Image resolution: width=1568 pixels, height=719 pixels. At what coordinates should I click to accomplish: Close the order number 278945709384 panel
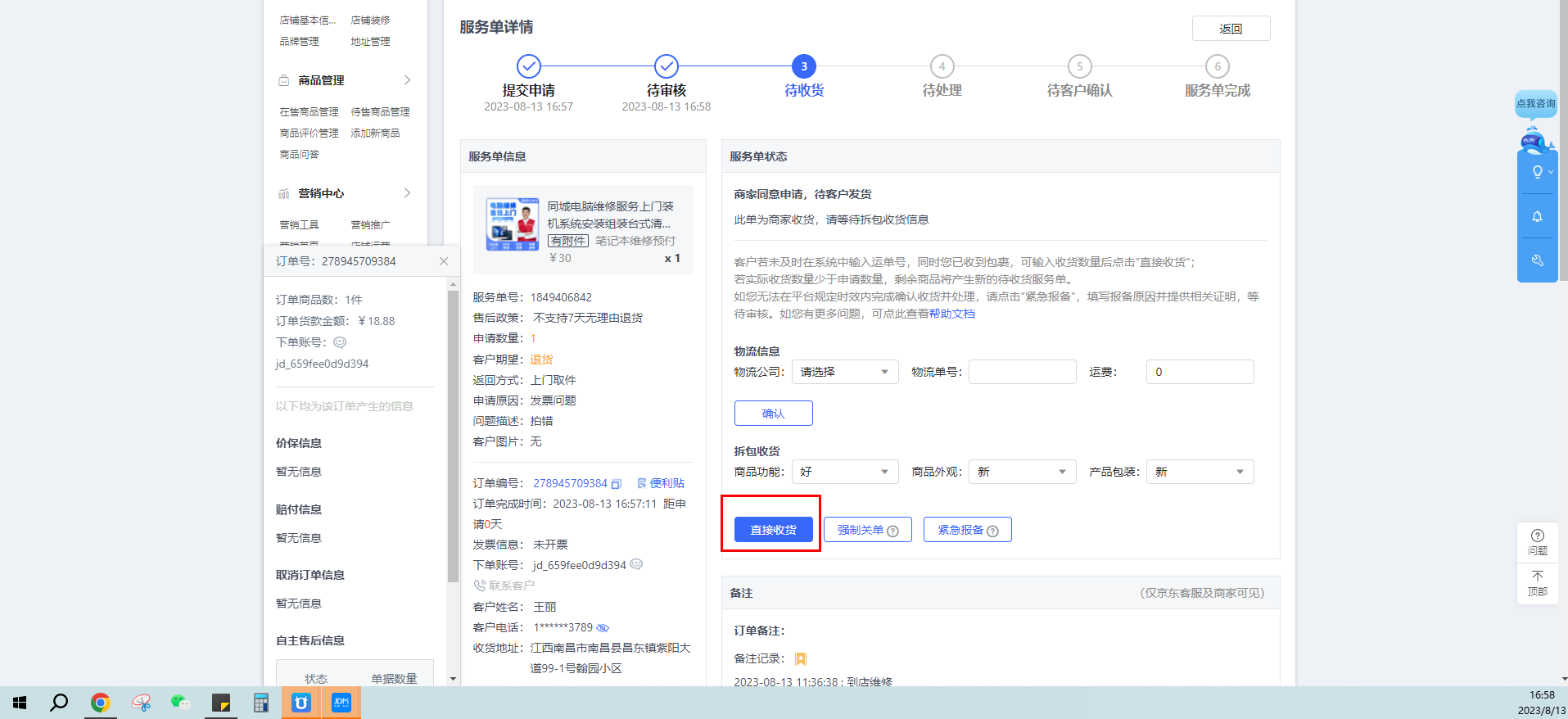click(x=444, y=261)
